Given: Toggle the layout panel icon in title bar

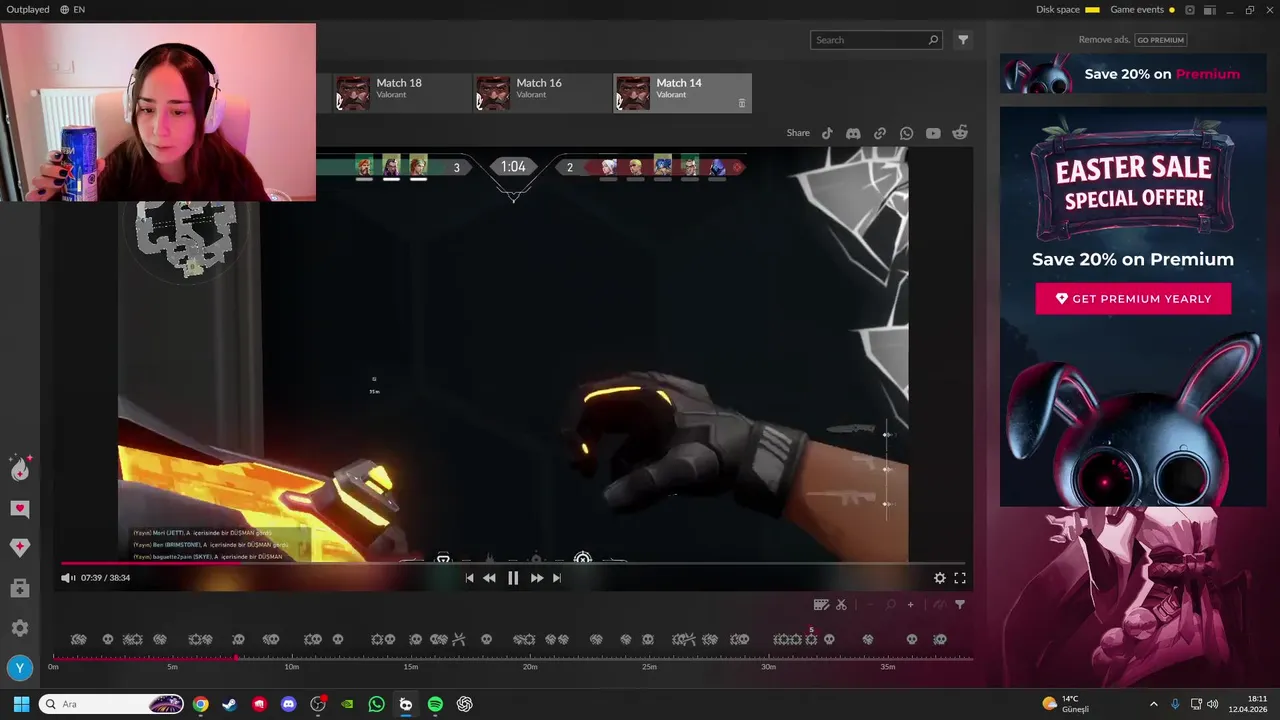Looking at the screenshot, I should 1210,10.
